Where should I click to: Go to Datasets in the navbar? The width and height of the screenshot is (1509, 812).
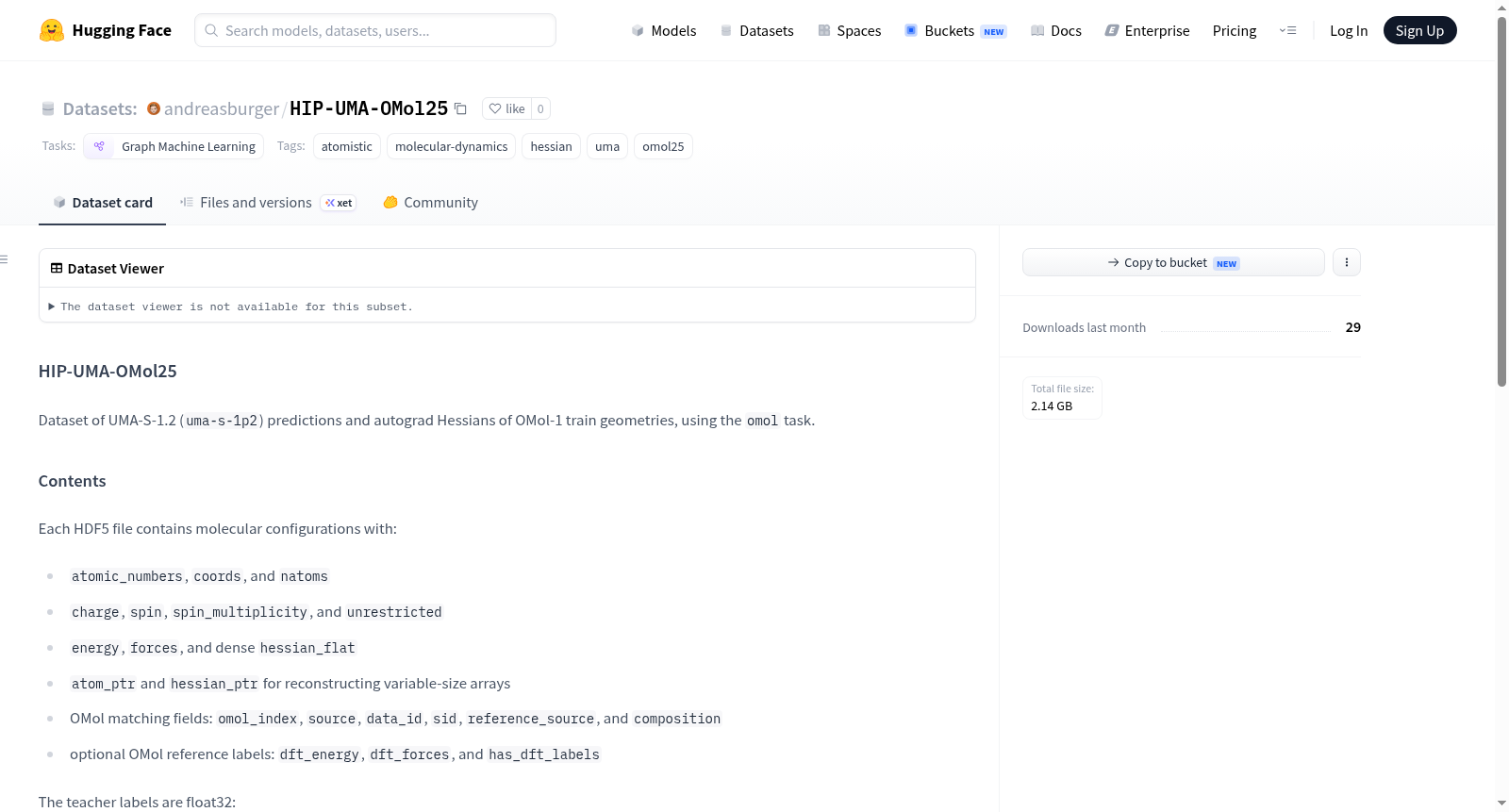pos(756,30)
